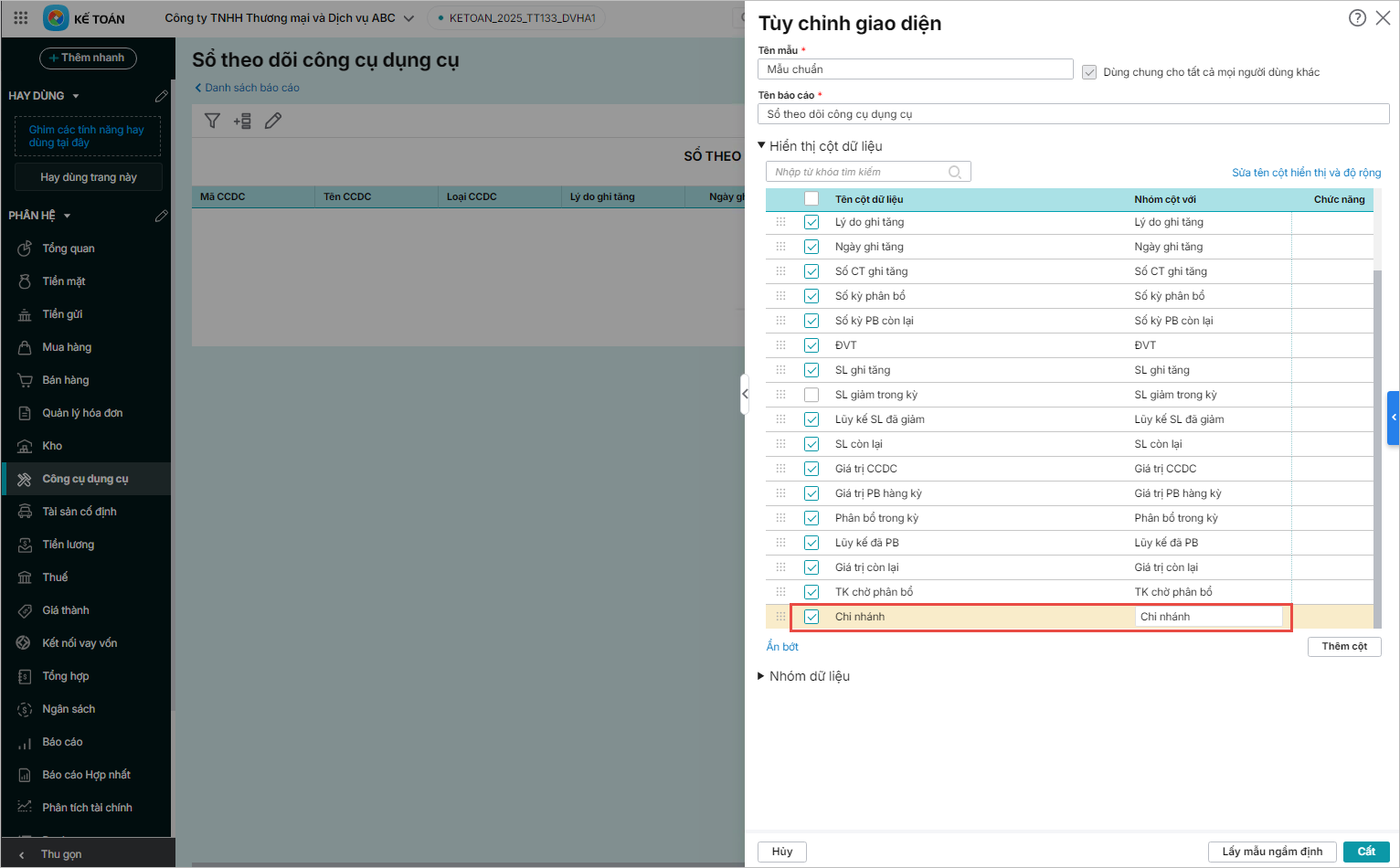Open the Thuế menu item

pos(55,577)
